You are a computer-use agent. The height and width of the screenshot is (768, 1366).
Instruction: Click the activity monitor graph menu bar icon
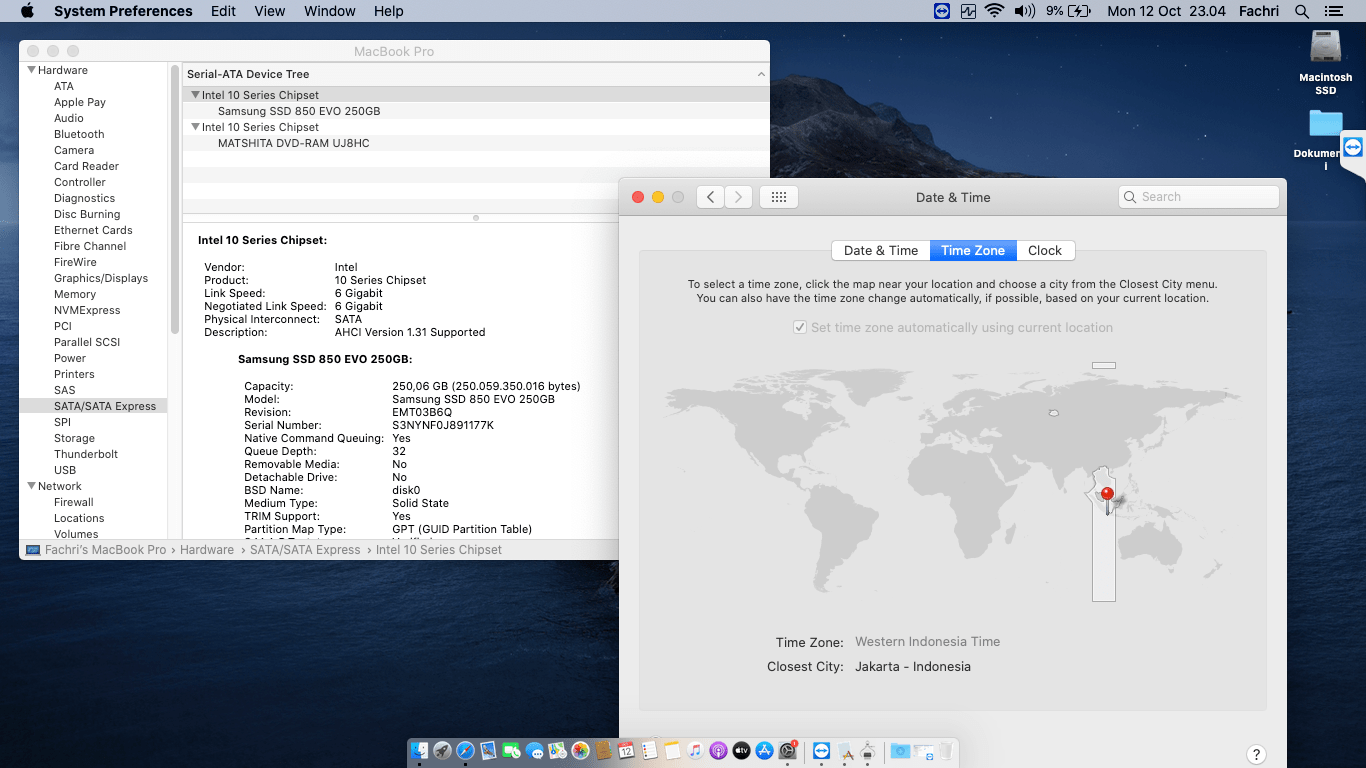point(968,11)
